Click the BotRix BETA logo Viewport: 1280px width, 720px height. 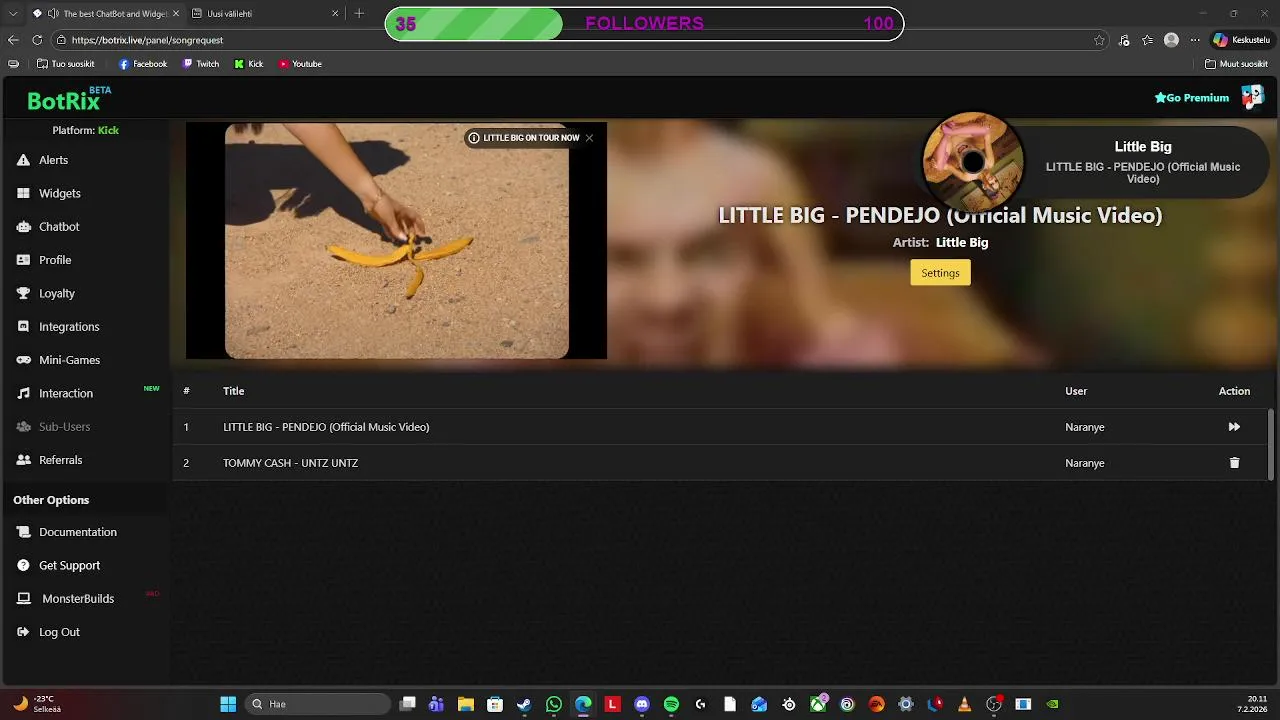[x=69, y=98]
